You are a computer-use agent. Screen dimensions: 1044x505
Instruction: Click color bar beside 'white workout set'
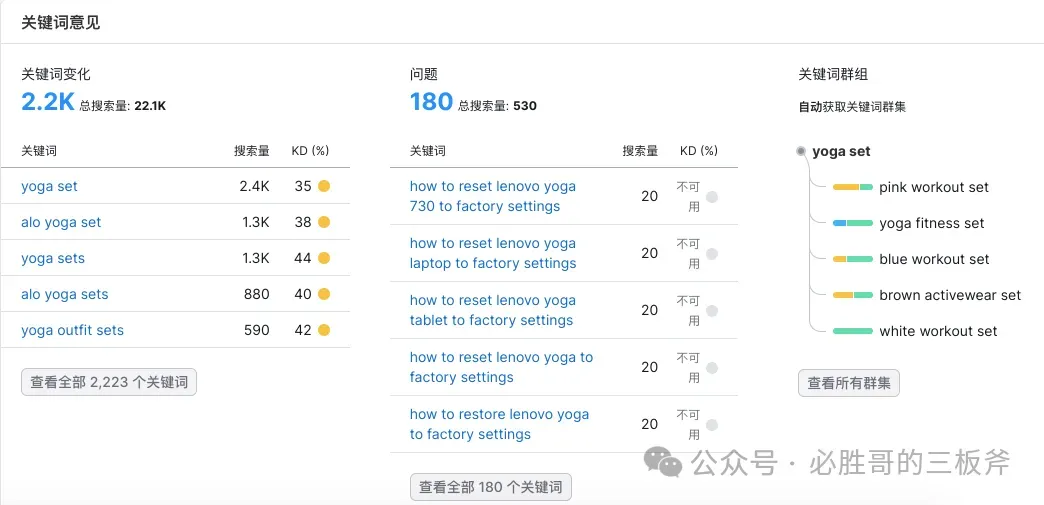852,331
